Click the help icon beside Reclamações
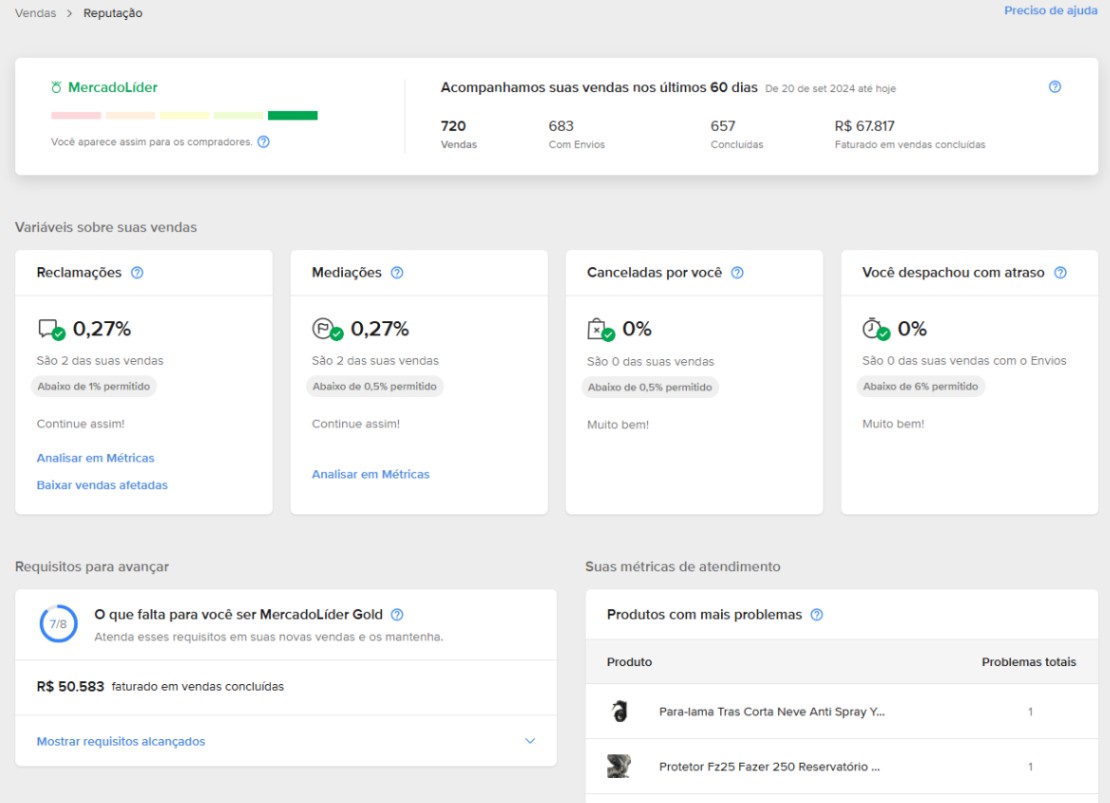Image resolution: width=1110 pixels, height=803 pixels. click(137, 273)
